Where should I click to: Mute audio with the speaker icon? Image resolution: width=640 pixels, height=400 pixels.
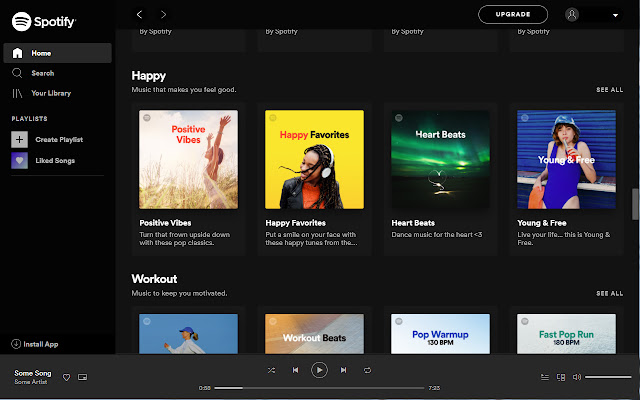point(575,377)
